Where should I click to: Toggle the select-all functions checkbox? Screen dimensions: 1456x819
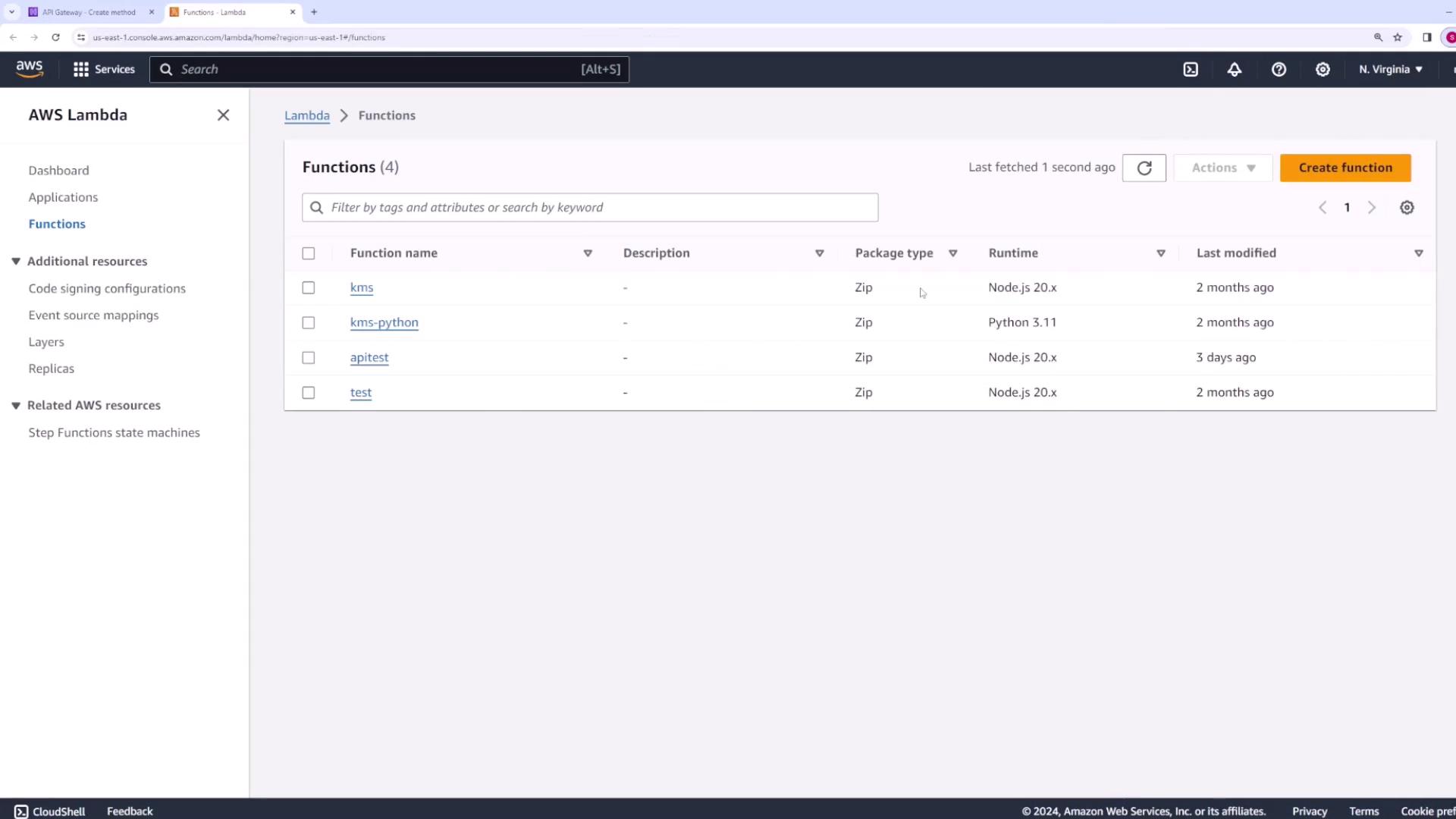point(309,253)
